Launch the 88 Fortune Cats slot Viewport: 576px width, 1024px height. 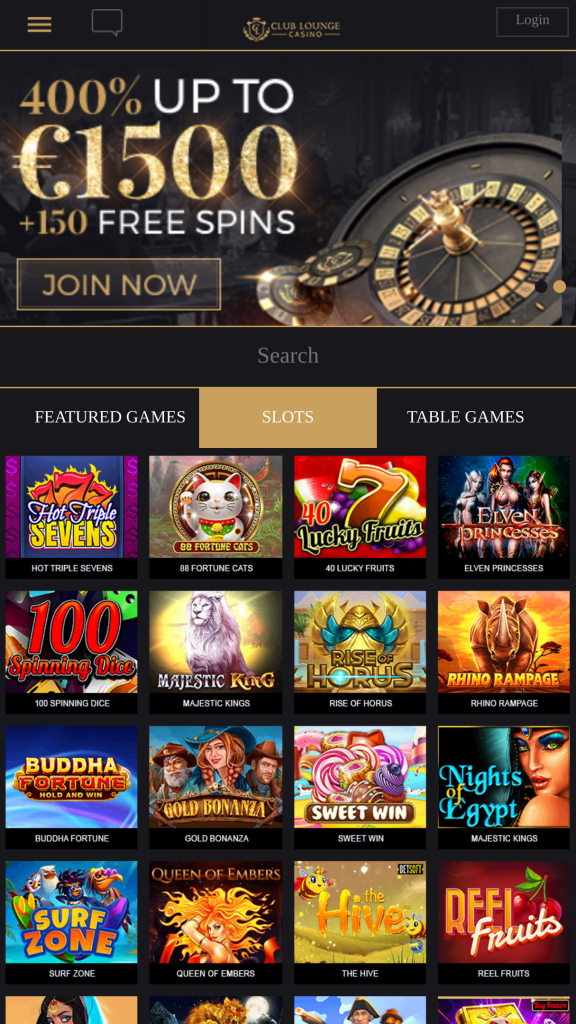point(216,517)
